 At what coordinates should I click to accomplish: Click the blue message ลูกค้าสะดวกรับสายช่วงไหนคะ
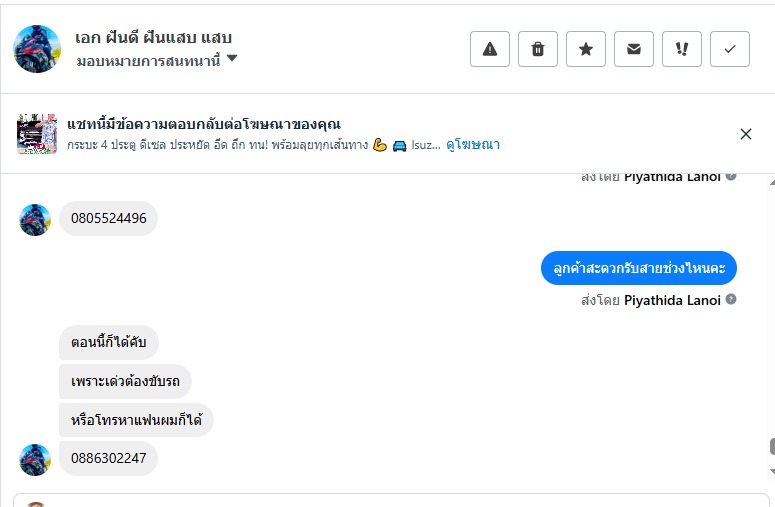pyautogui.click(x=639, y=268)
